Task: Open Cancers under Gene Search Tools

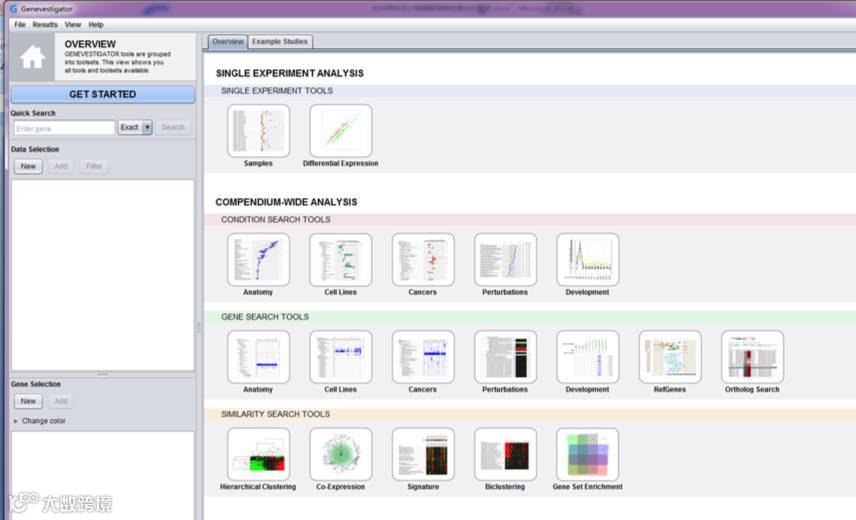Action: pyautogui.click(x=423, y=357)
